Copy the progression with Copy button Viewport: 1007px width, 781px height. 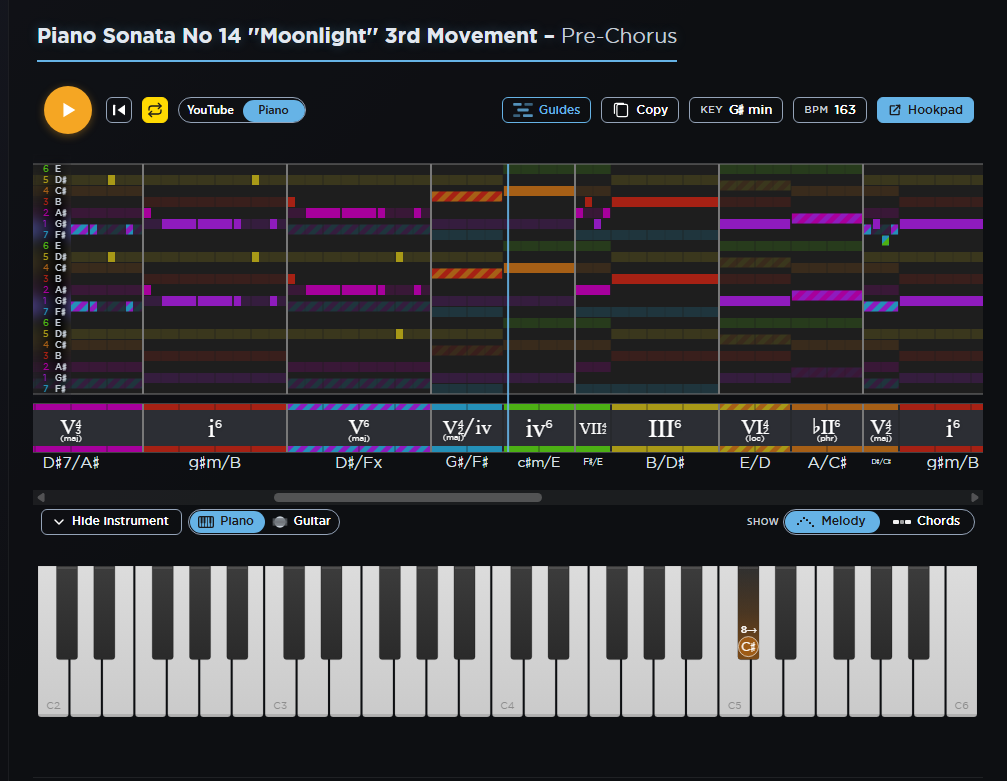coord(640,110)
